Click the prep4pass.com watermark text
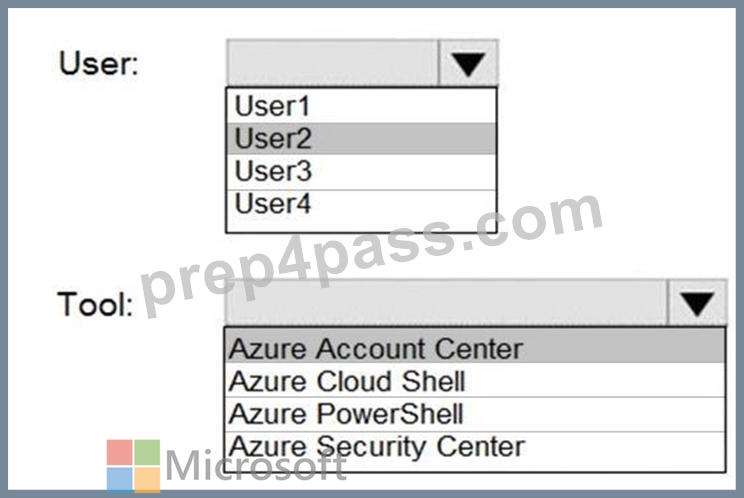744x498 pixels. click(x=371, y=255)
